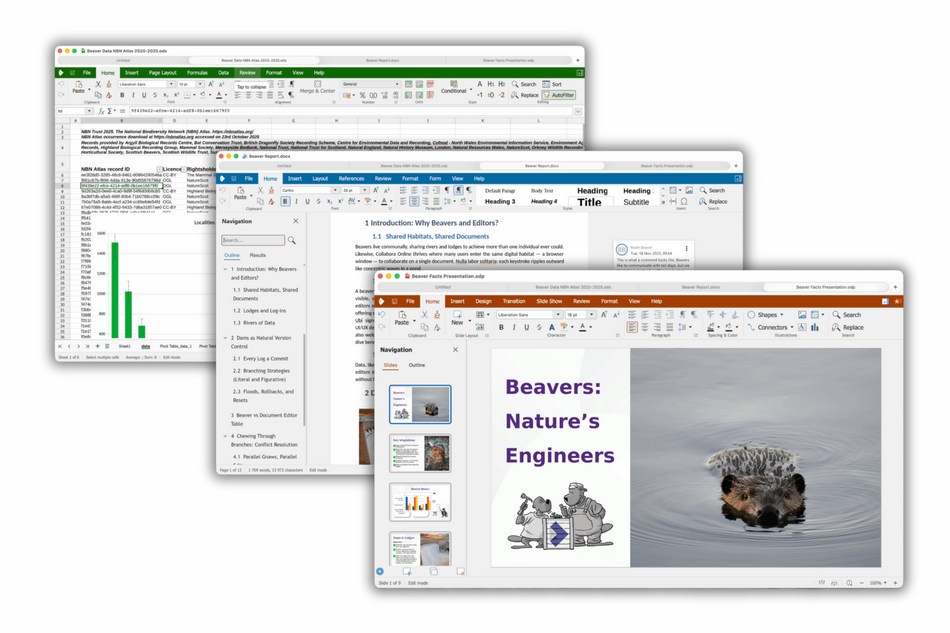This screenshot has height=633, width=950.
Task: Open the References tab in Beaver Report
Action: tap(351, 178)
